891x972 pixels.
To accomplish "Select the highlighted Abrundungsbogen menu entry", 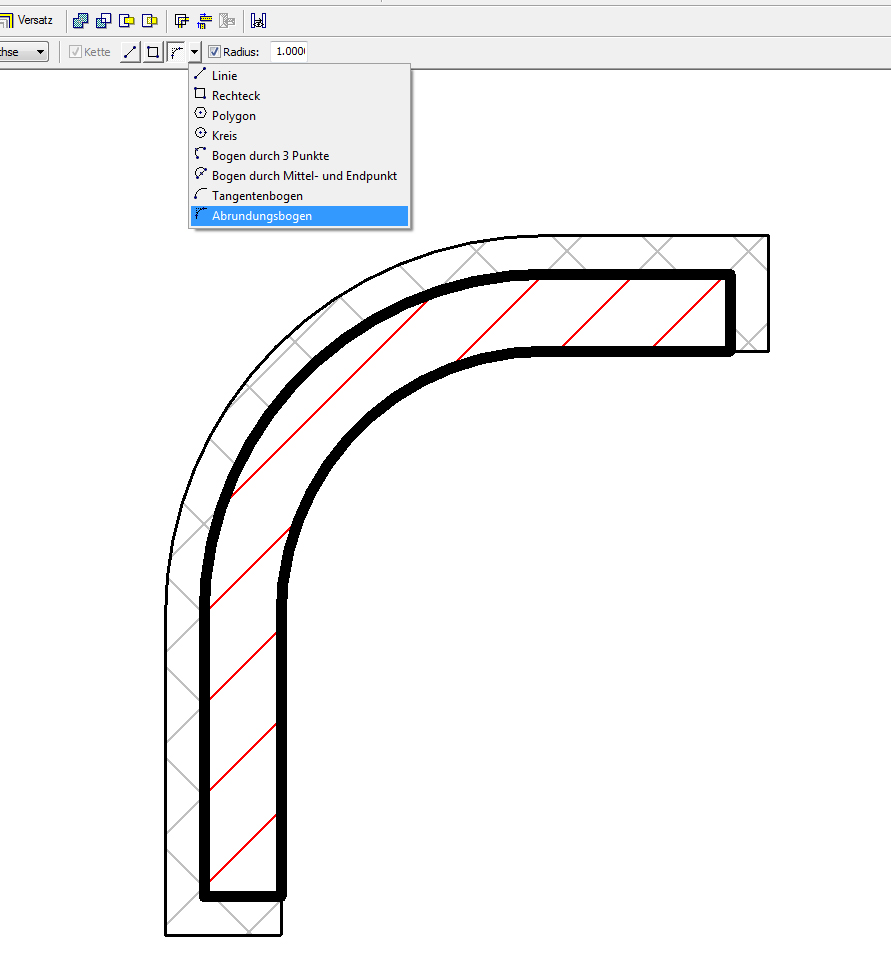I will pos(299,216).
